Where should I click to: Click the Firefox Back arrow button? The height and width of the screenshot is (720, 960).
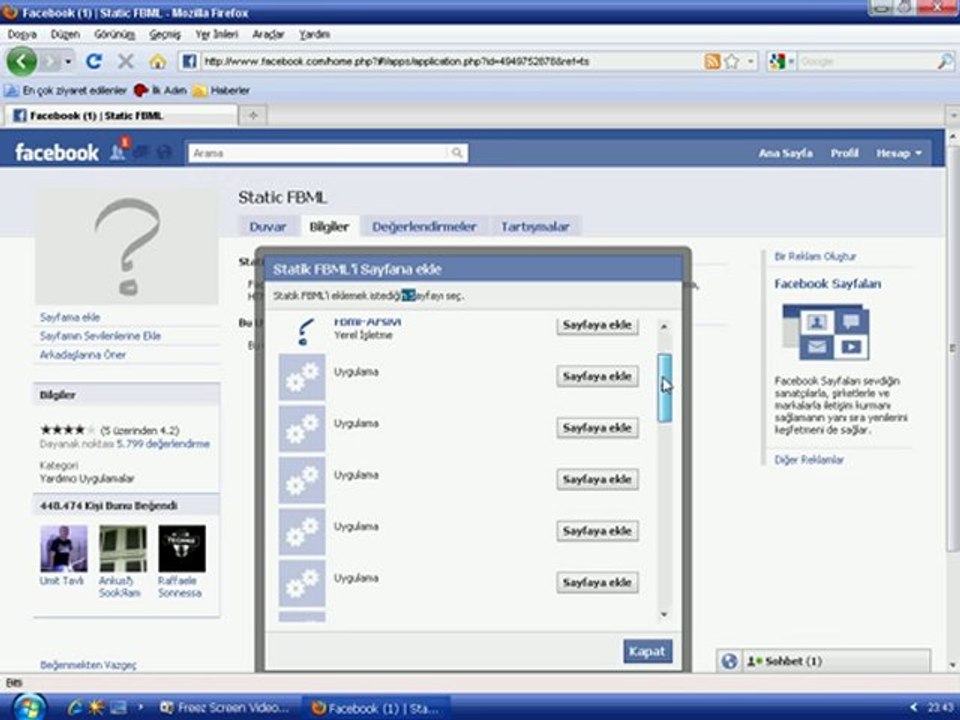pos(21,61)
